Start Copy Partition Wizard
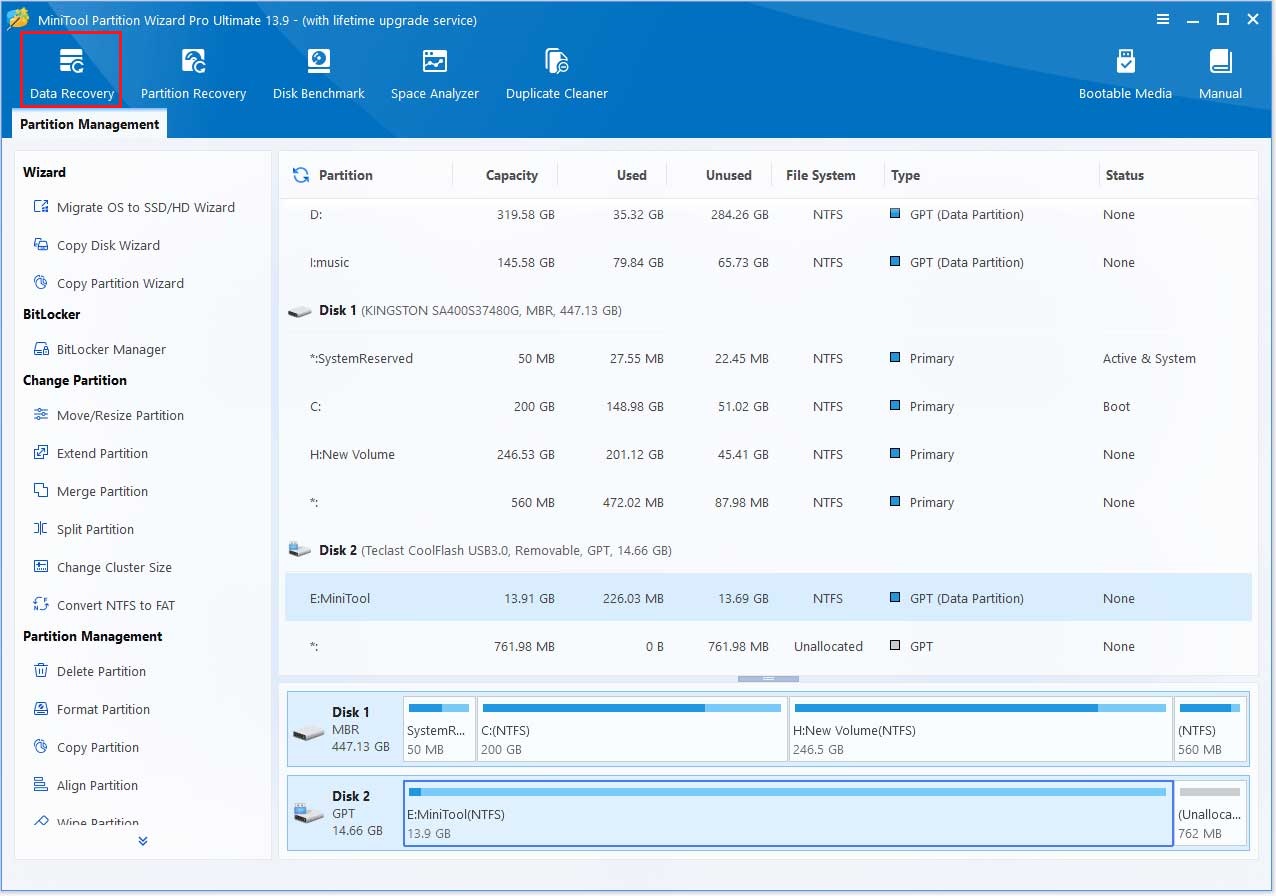The height and width of the screenshot is (896, 1276). pos(108,283)
